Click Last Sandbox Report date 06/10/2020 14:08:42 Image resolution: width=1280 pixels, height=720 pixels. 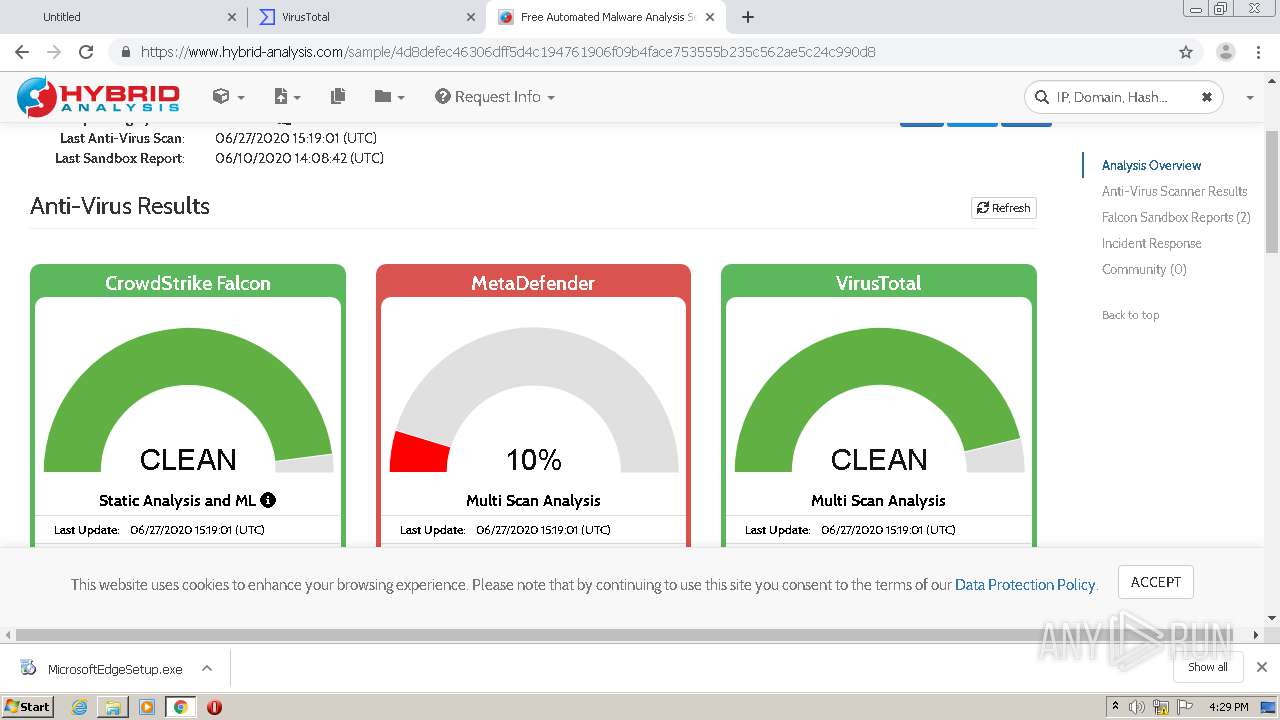[300, 158]
